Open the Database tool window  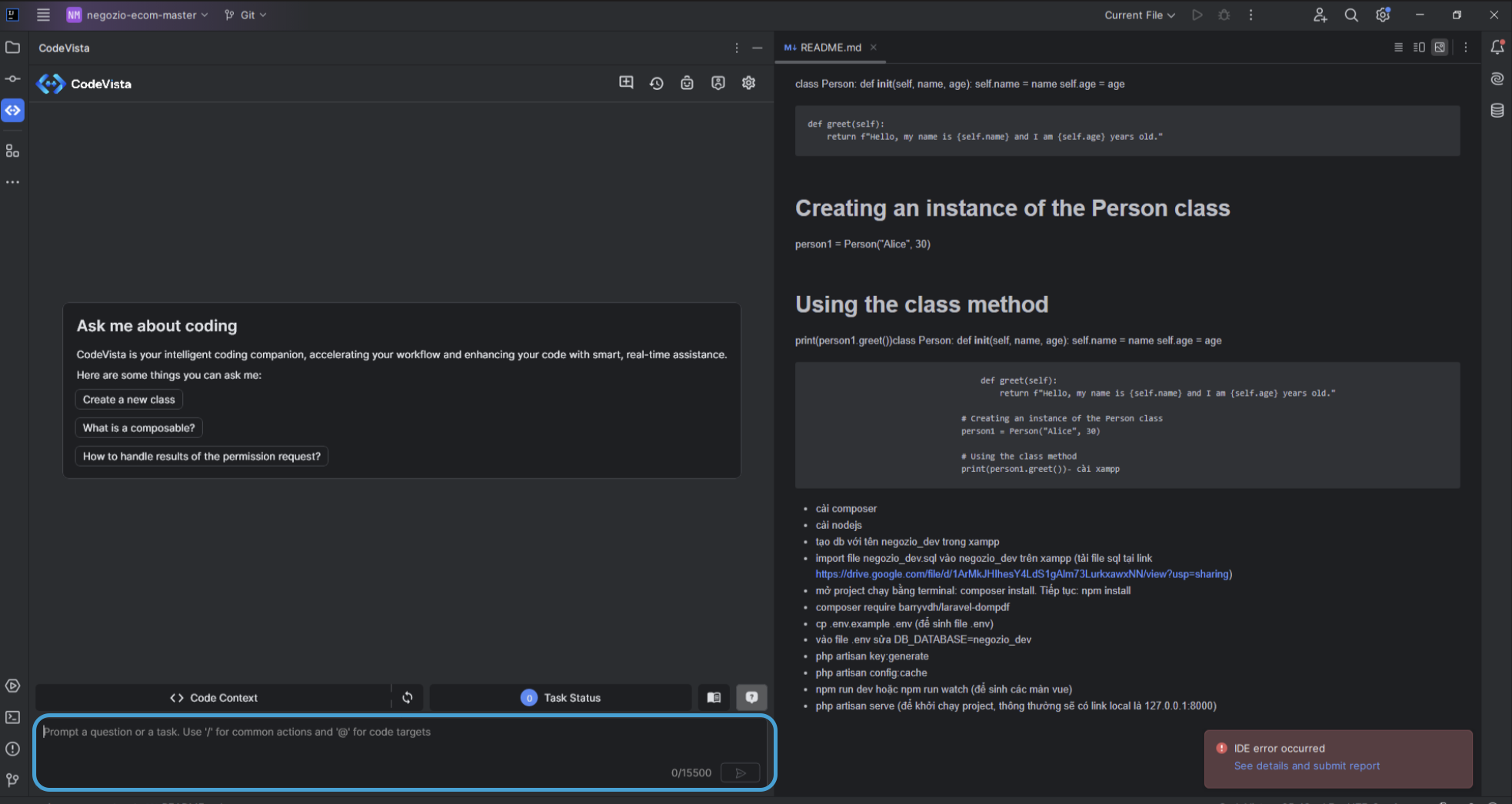(x=1497, y=111)
